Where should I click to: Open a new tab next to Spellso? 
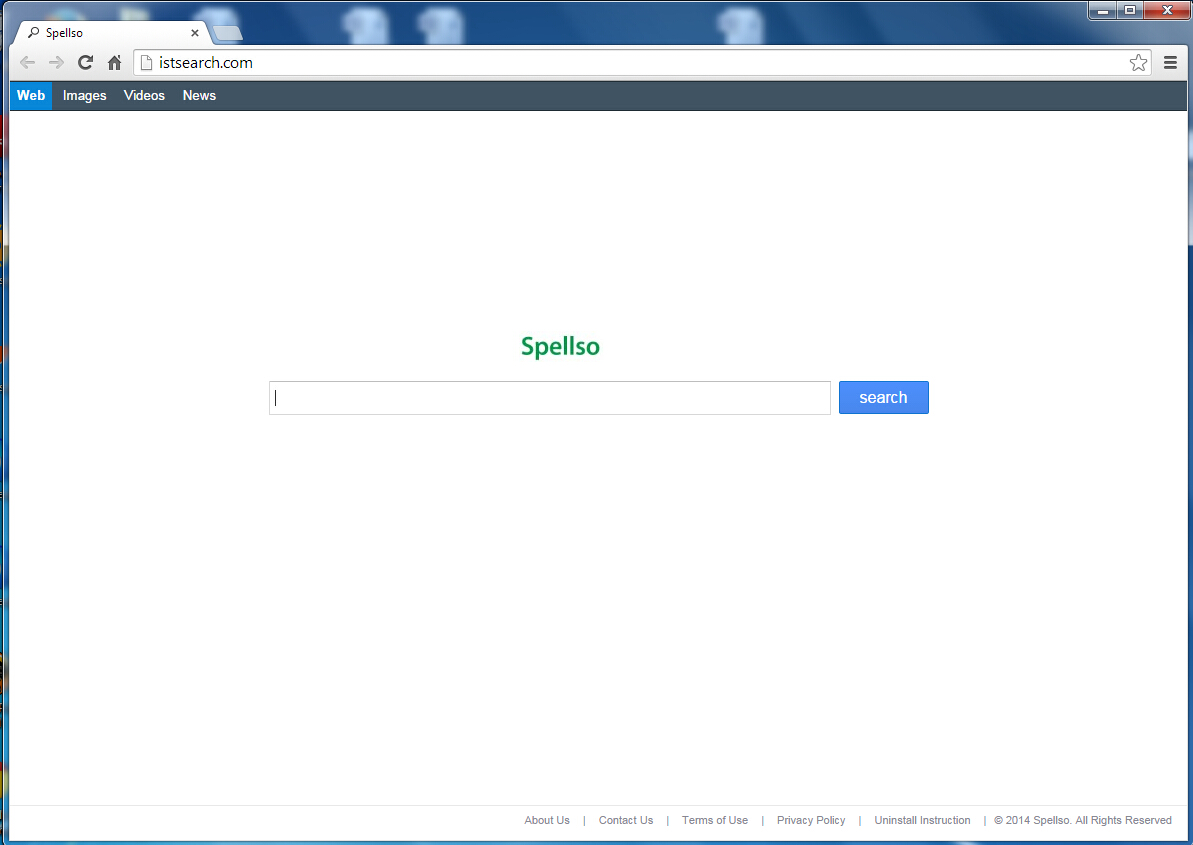coord(227,33)
